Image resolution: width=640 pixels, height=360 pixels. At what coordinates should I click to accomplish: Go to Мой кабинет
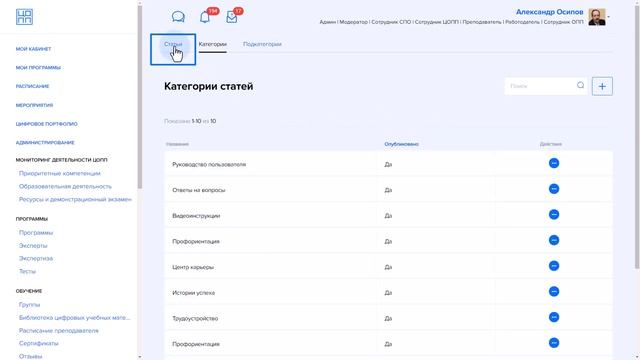tap(33, 49)
